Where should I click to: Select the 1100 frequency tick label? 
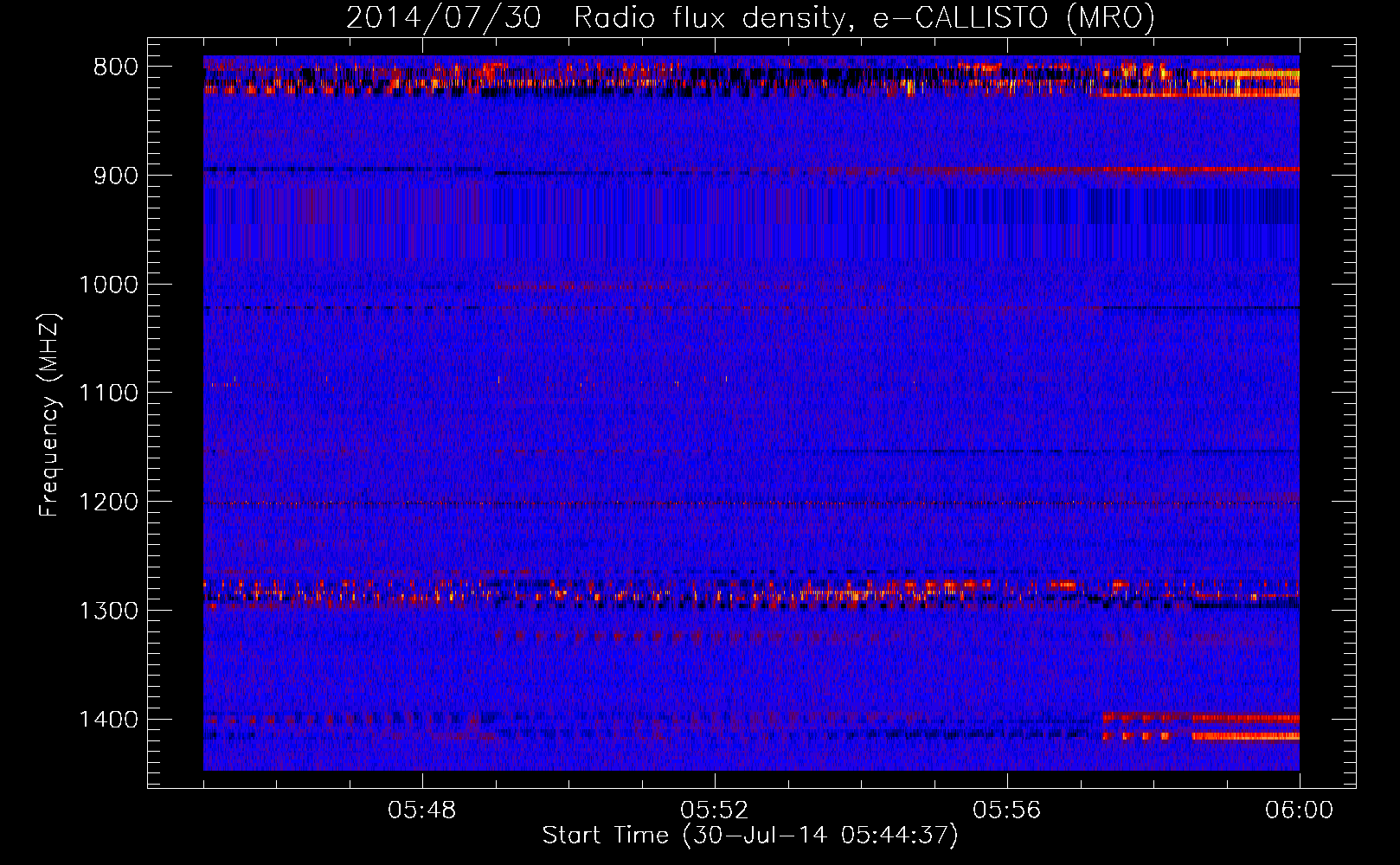coord(108,394)
